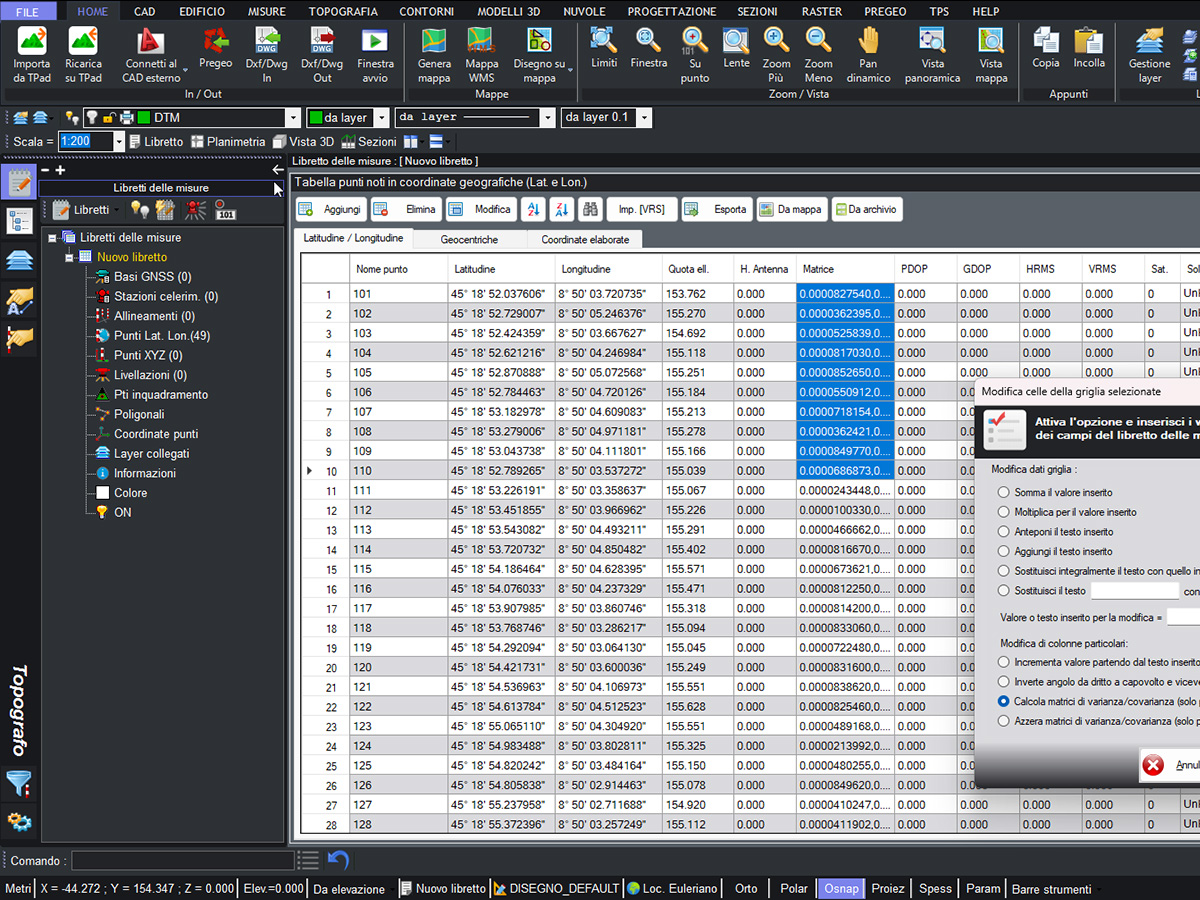Open the DTM layer dropdown
Screen dimensions: 1200x900
coord(292,118)
